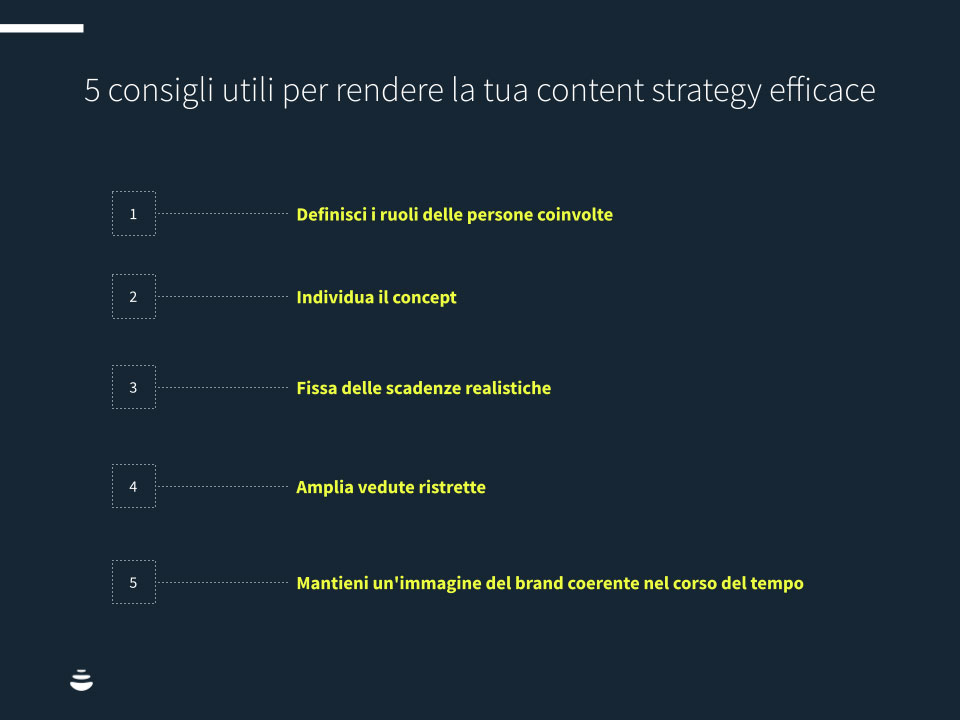Image resolution: width=960 pixels, height=720 pixels.
Task: Click the slide title about content strategy
Action: (479, 91)
